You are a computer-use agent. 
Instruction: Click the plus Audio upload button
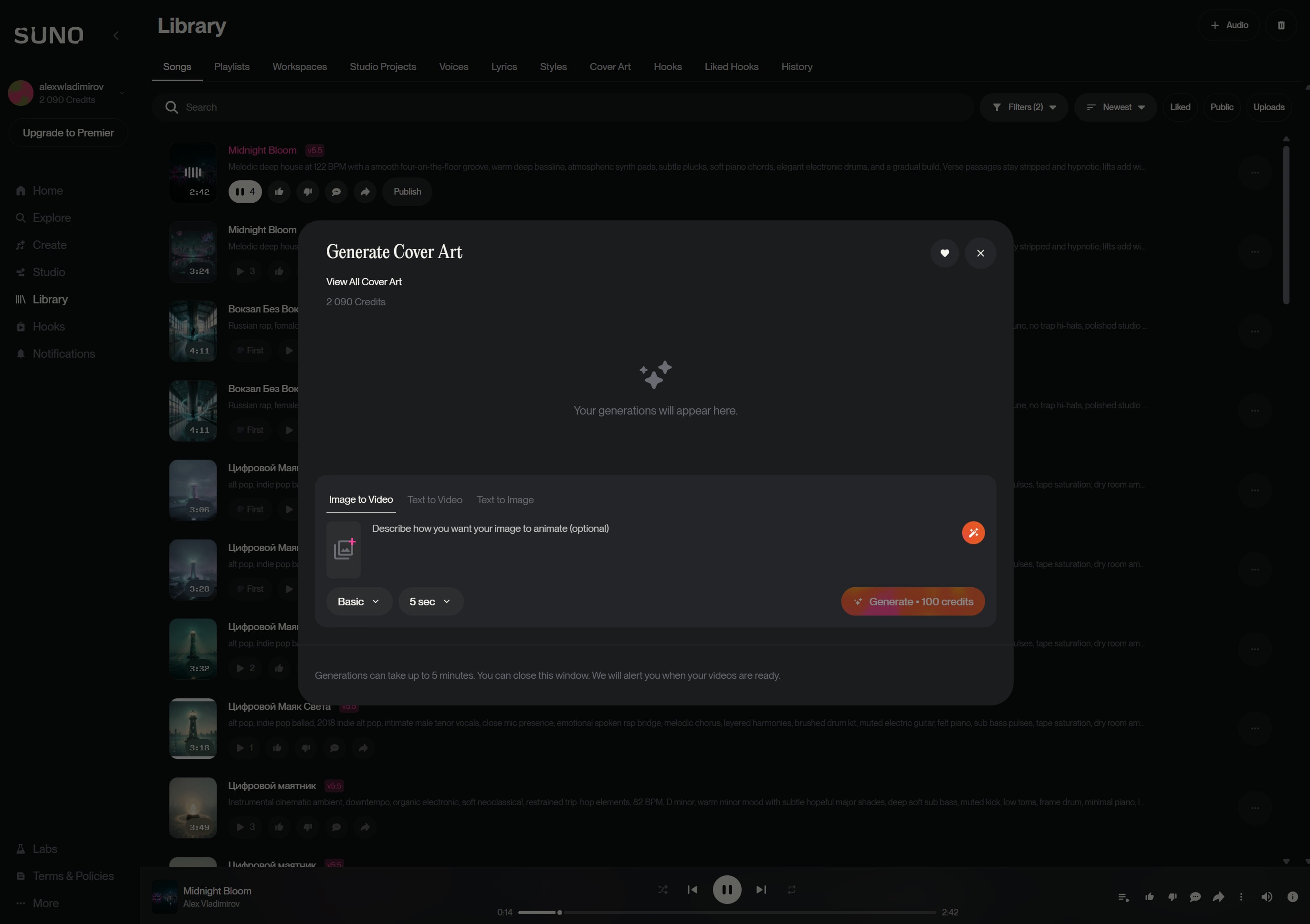coord(1228,25)
